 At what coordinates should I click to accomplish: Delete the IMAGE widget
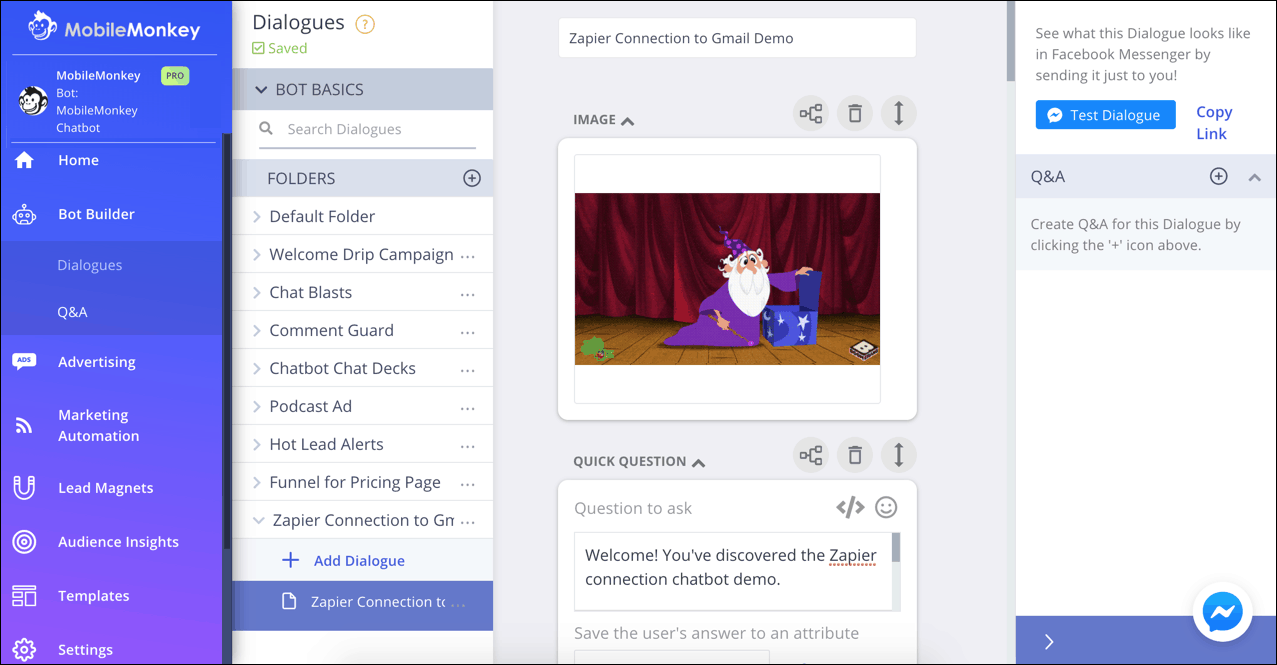(855, 114)
